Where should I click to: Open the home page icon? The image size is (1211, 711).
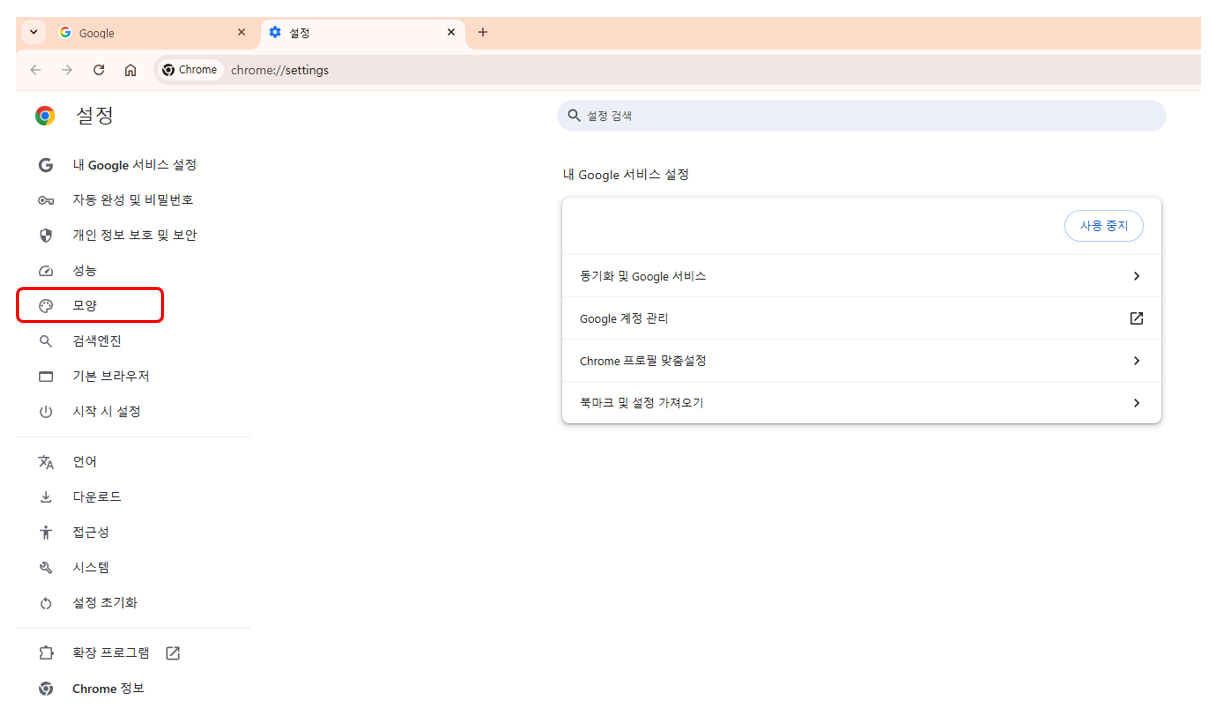130,70
